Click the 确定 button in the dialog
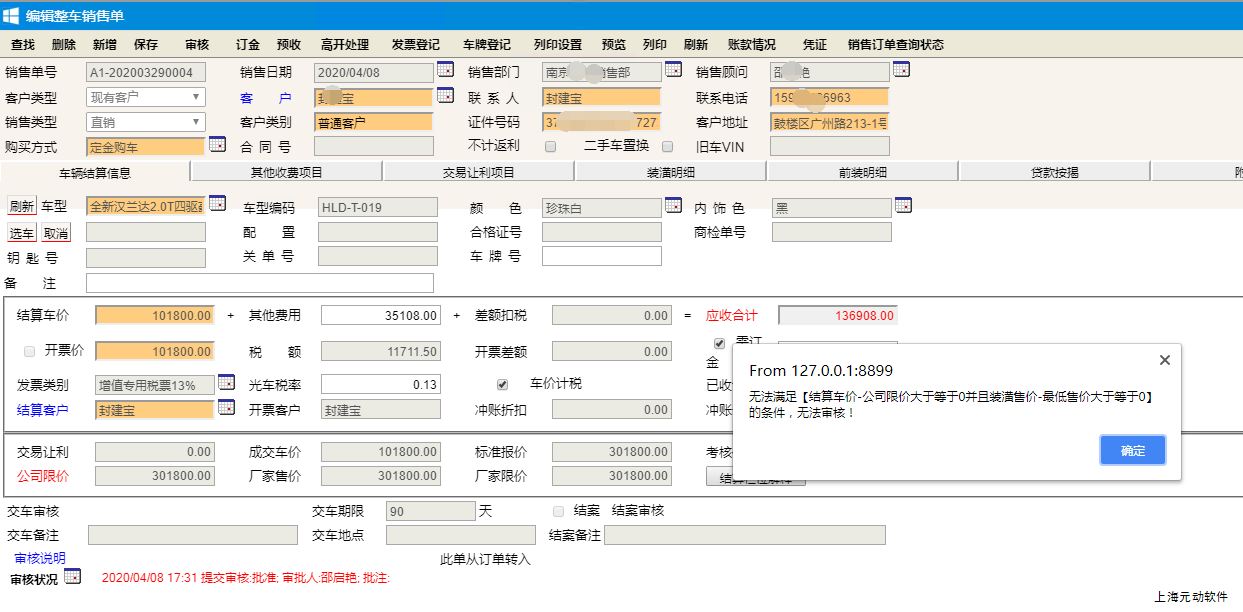This screenshot has height=612, width=1243. [1132, 451]
